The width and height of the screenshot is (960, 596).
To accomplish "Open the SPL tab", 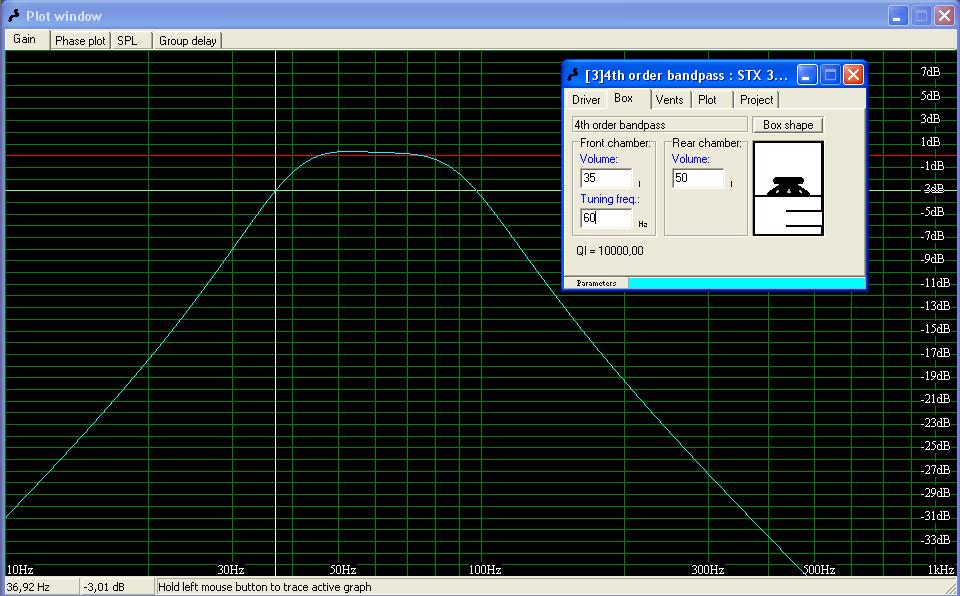I will pyautogui.click(x=127, y=41).
